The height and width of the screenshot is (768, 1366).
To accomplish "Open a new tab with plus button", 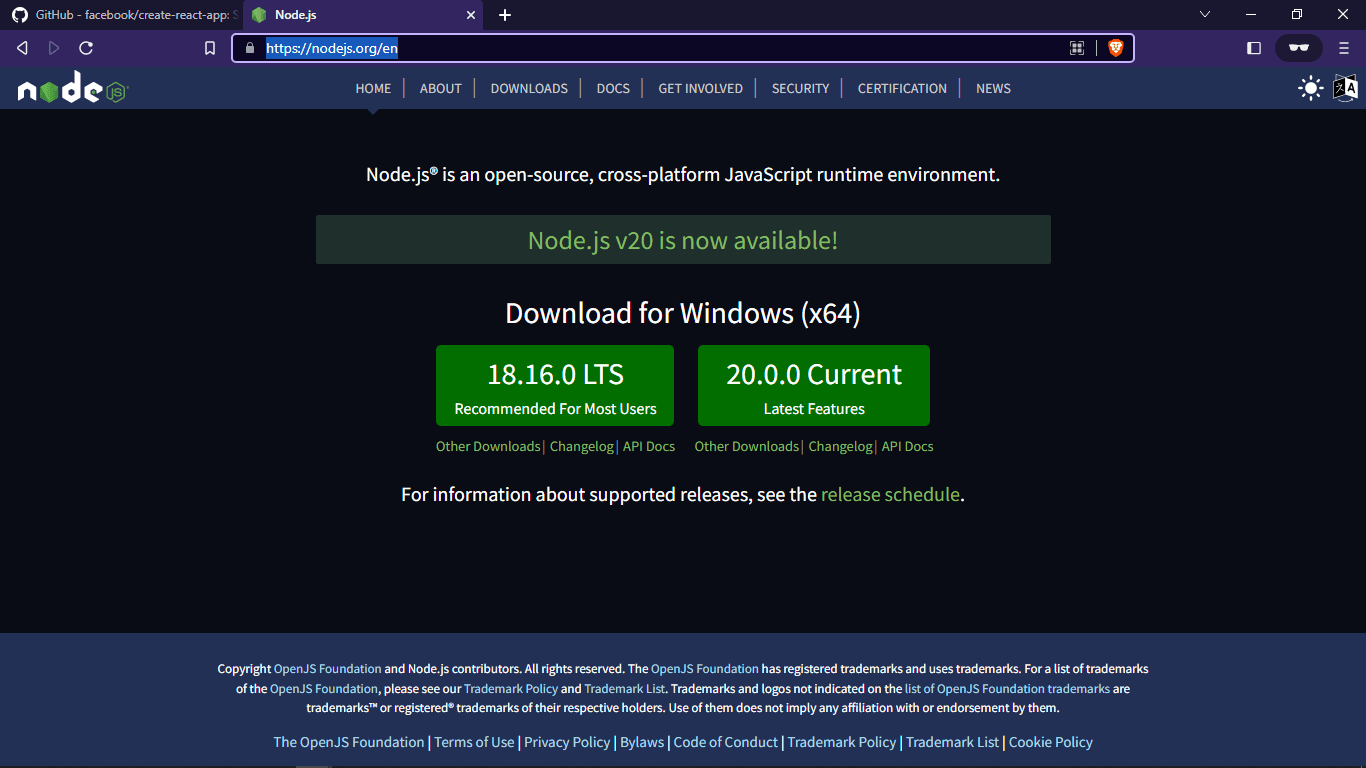I will [505, 15].
